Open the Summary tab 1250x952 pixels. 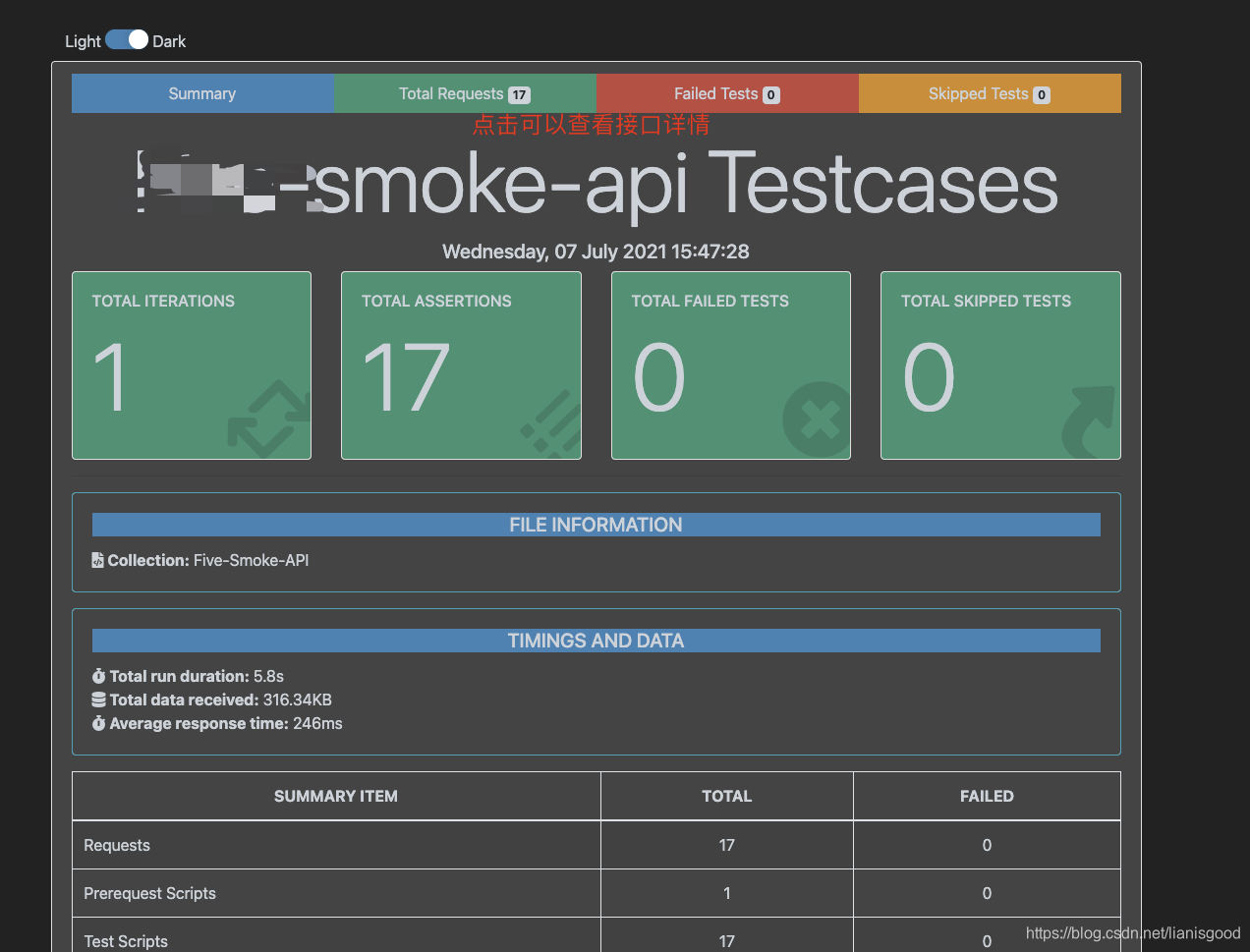point(202,93)
